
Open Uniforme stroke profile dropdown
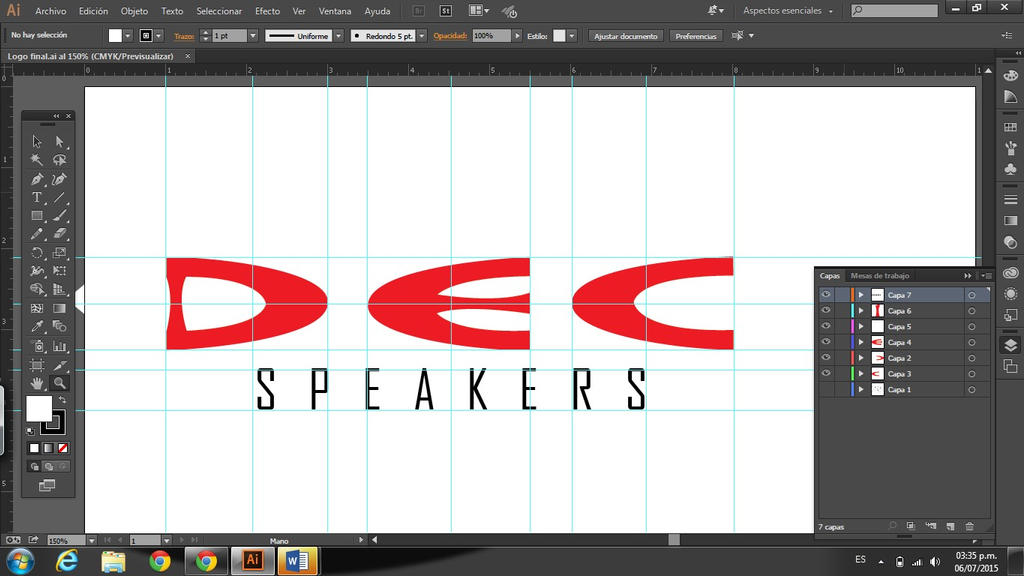[338, 36]
